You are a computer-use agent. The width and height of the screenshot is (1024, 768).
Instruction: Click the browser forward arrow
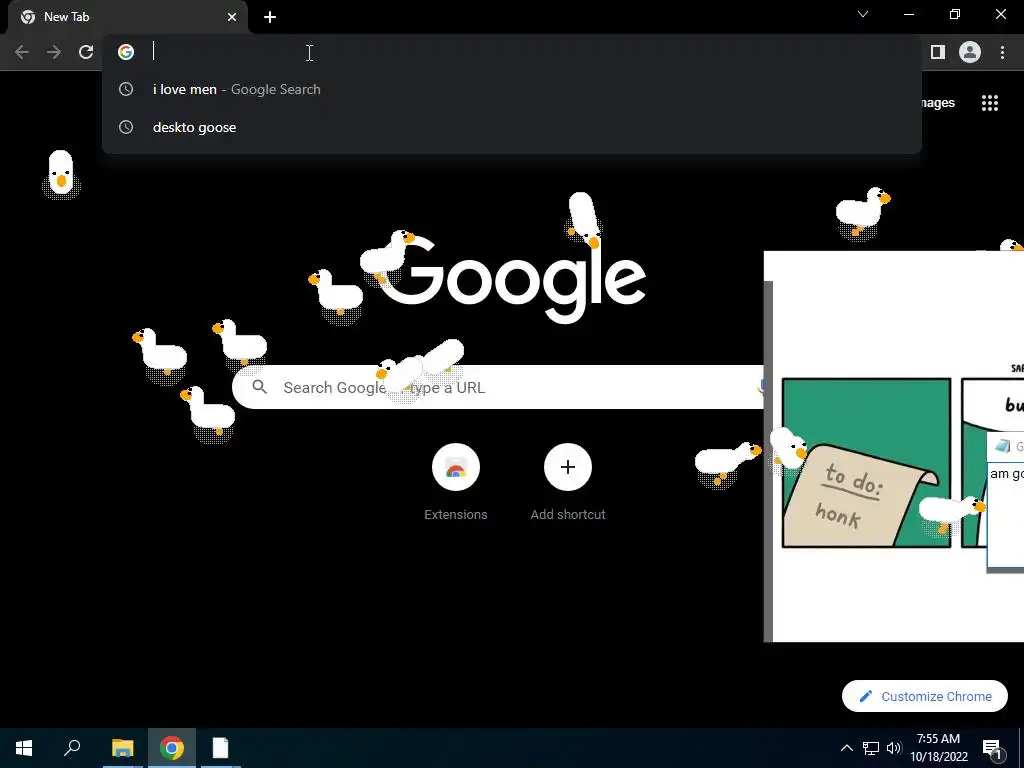[54, 52]
